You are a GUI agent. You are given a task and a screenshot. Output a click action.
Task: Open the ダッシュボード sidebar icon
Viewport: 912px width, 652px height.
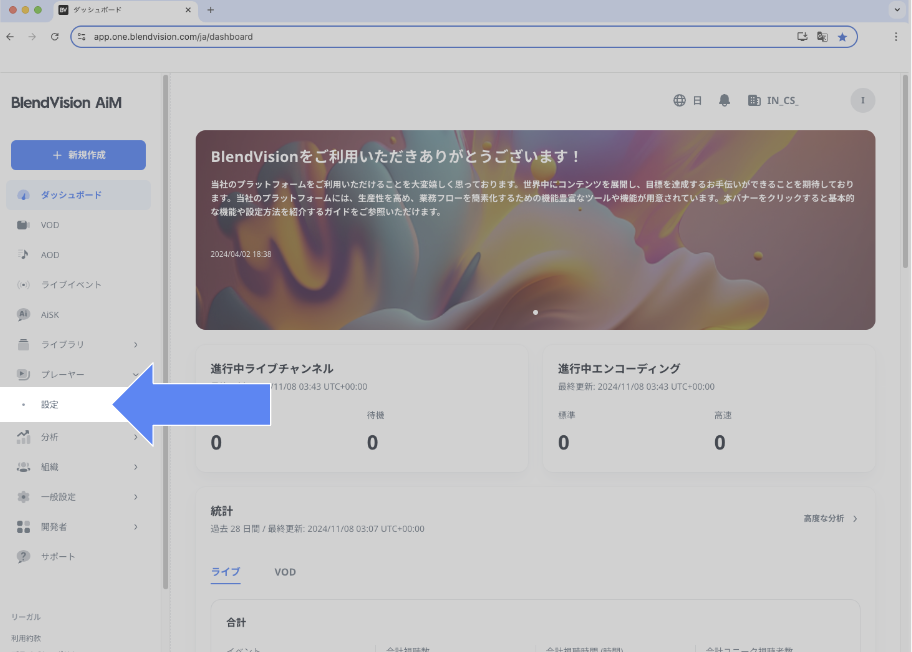(23, 195)
